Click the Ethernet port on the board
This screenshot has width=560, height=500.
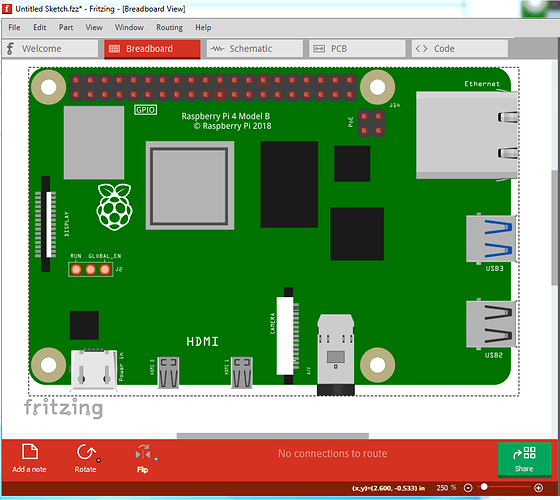click(x=467, y=135)
